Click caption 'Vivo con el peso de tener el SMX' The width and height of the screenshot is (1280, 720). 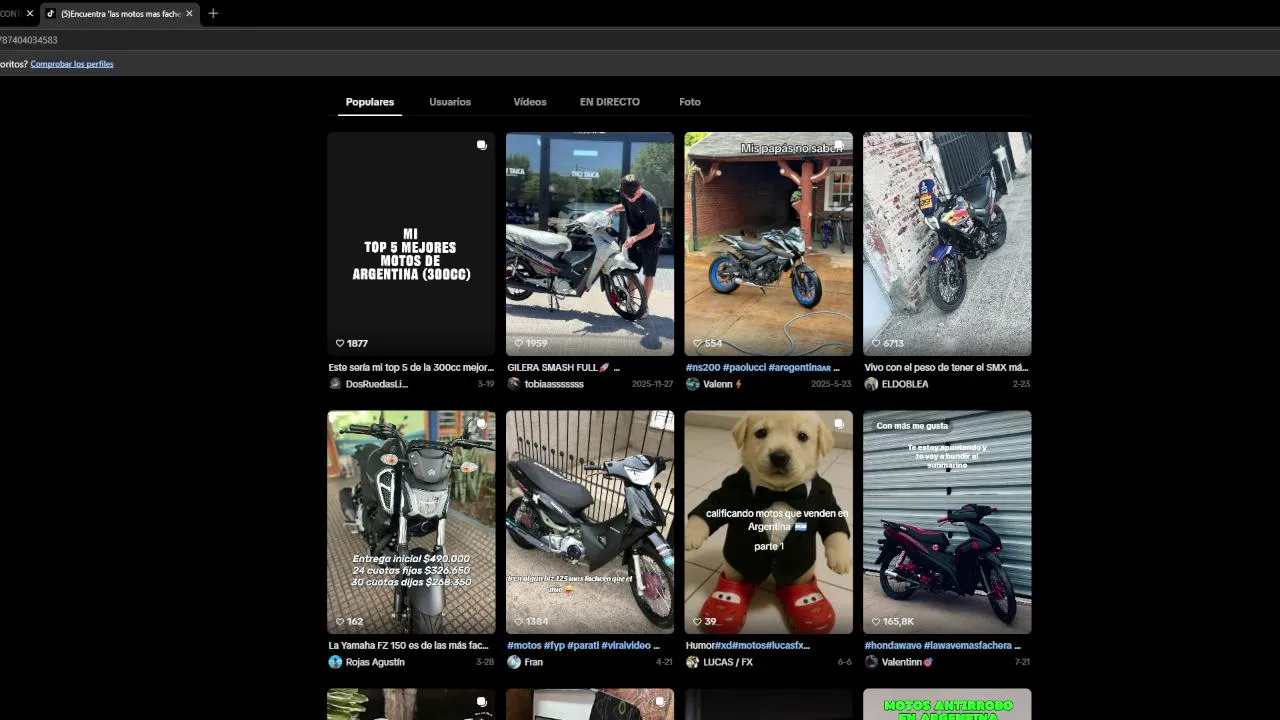(x=946, y=367)
